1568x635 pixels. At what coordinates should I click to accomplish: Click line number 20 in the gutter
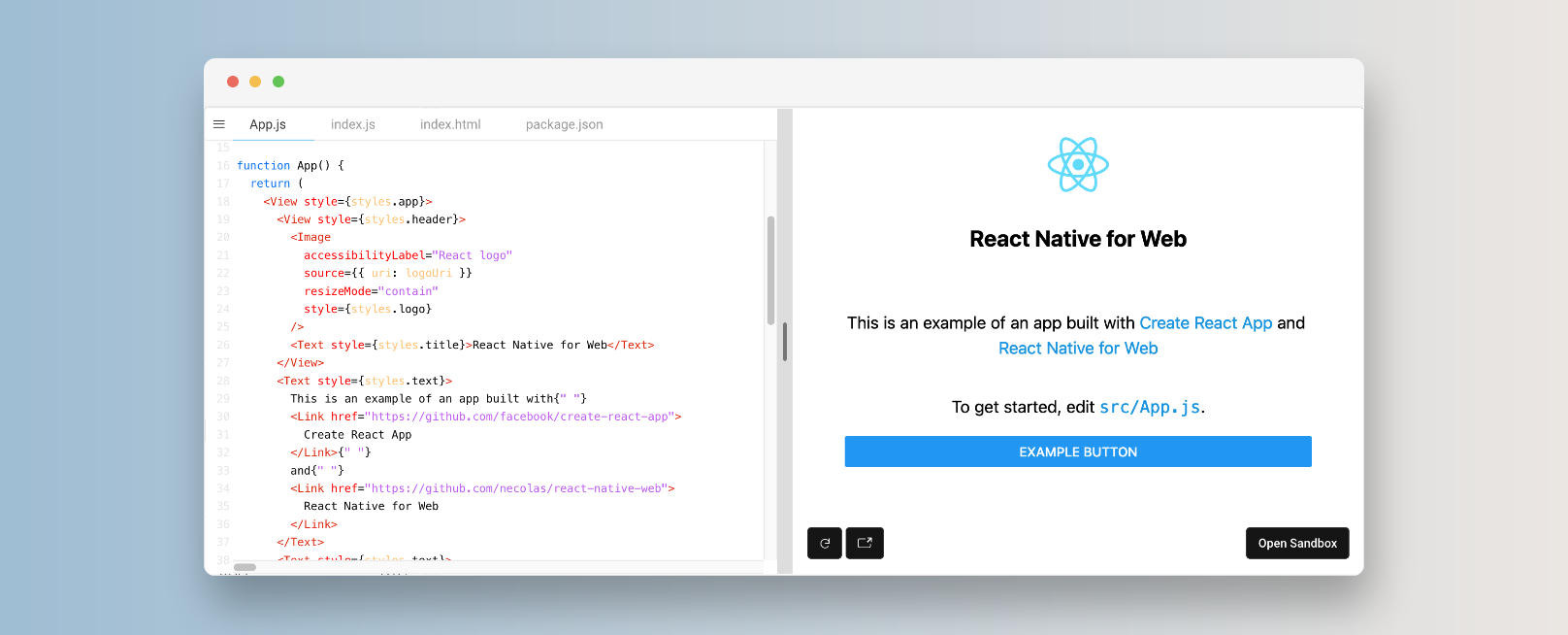[x=223, y=238]
